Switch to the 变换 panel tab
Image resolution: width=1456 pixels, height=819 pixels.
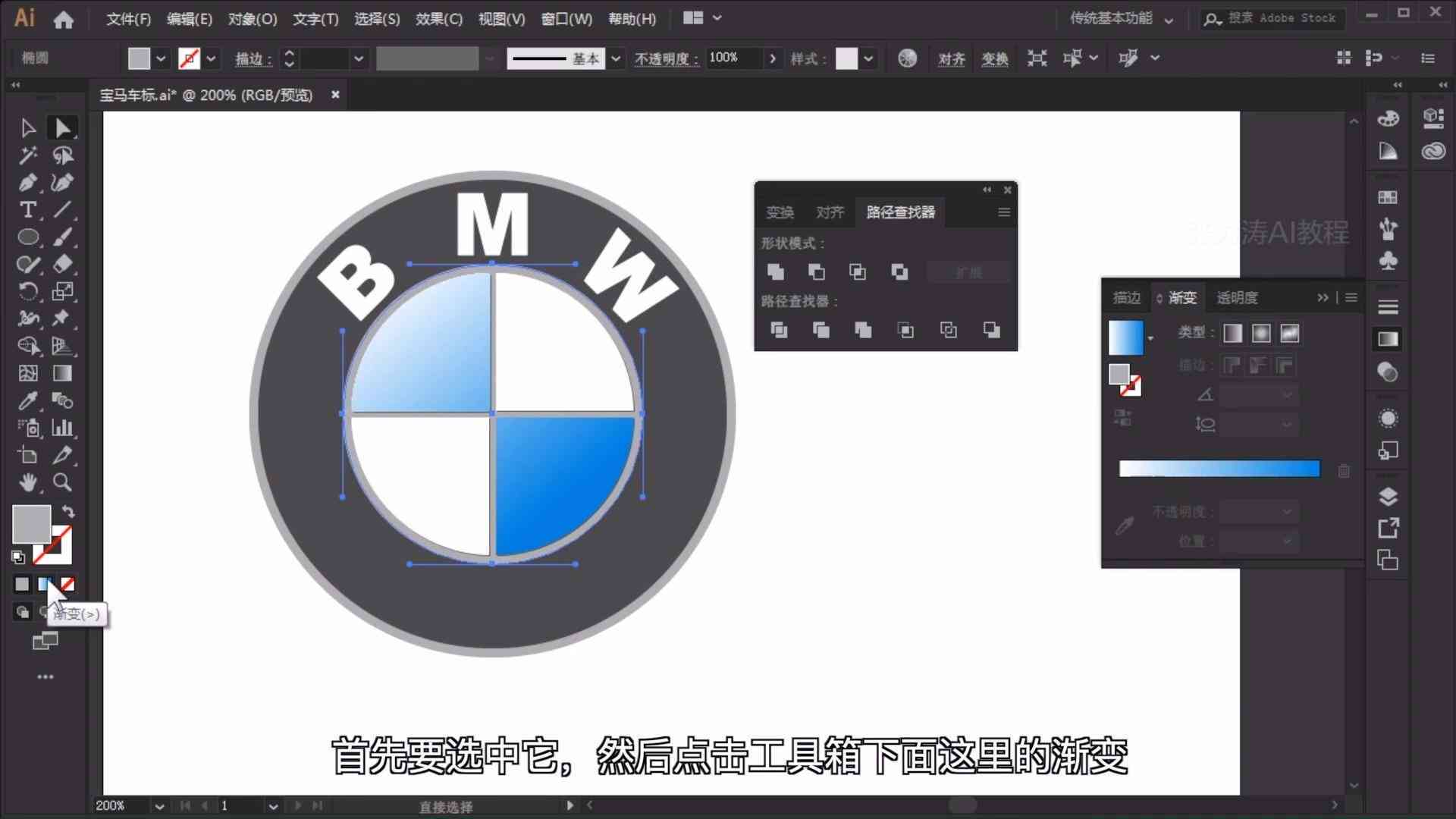pos(780,212)
